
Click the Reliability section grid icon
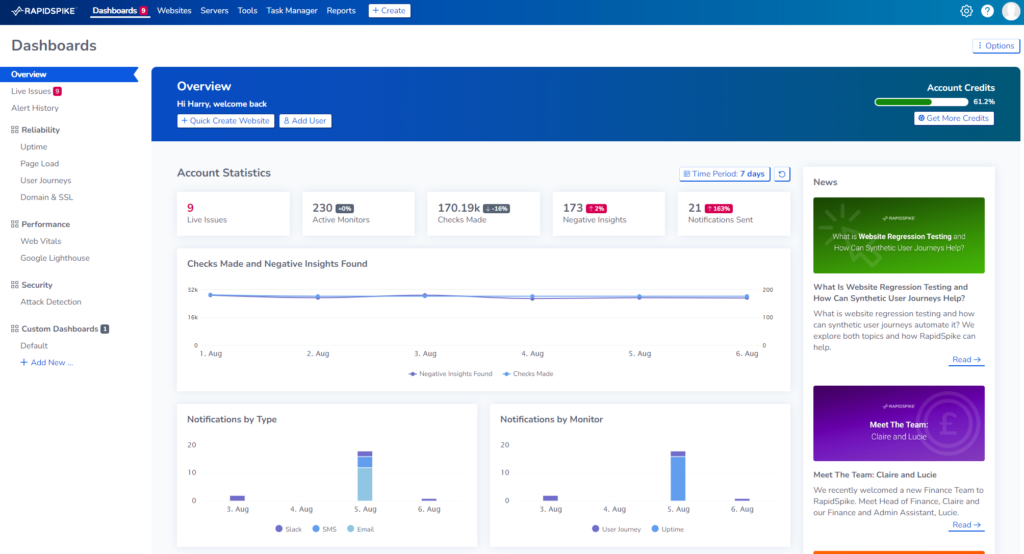click(x=14, y=129)
